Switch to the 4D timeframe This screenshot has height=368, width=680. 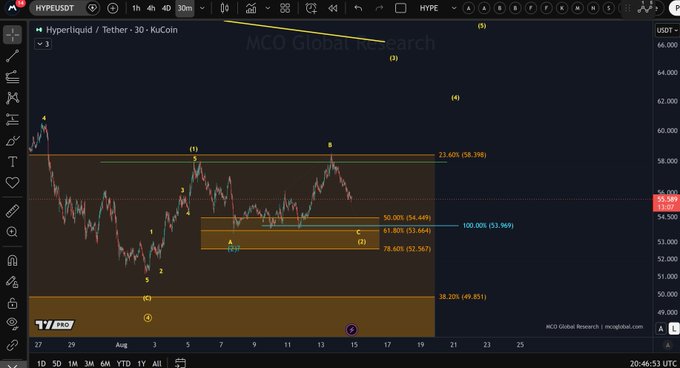pyautogui.click(x=166, y=8)
